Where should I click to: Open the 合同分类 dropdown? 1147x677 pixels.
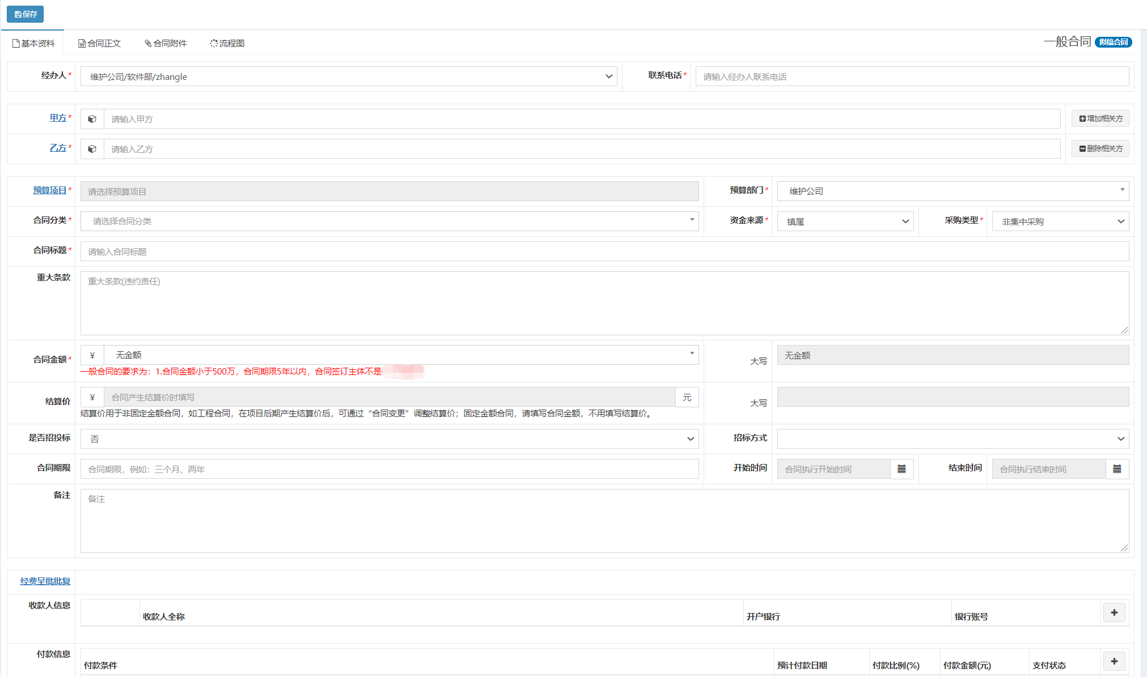[x=389, y=221]
